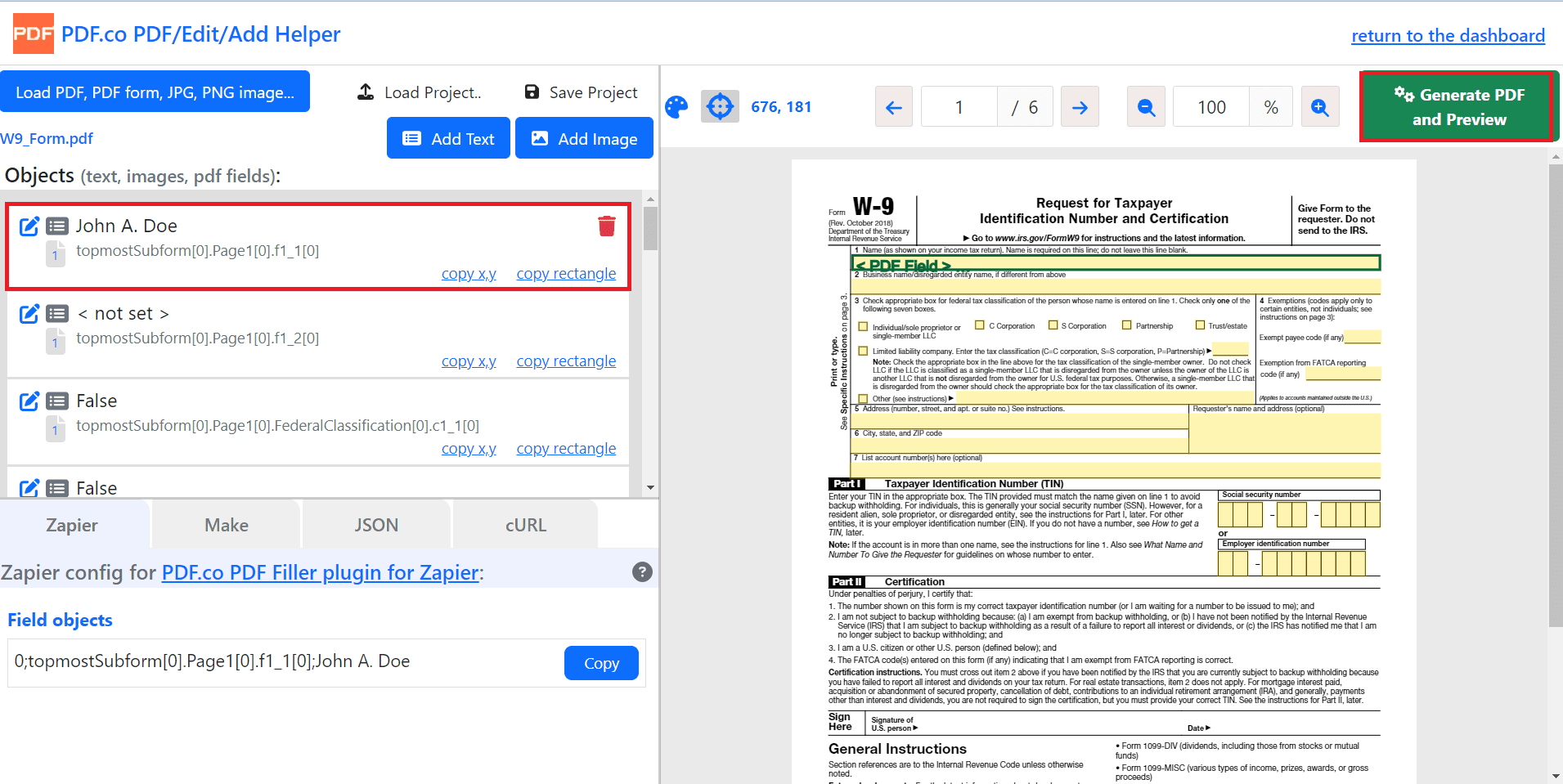This screenshot has width=1563, height=784.
Task: Check the C Corporation checkbox
Action: tap(980, 325)
